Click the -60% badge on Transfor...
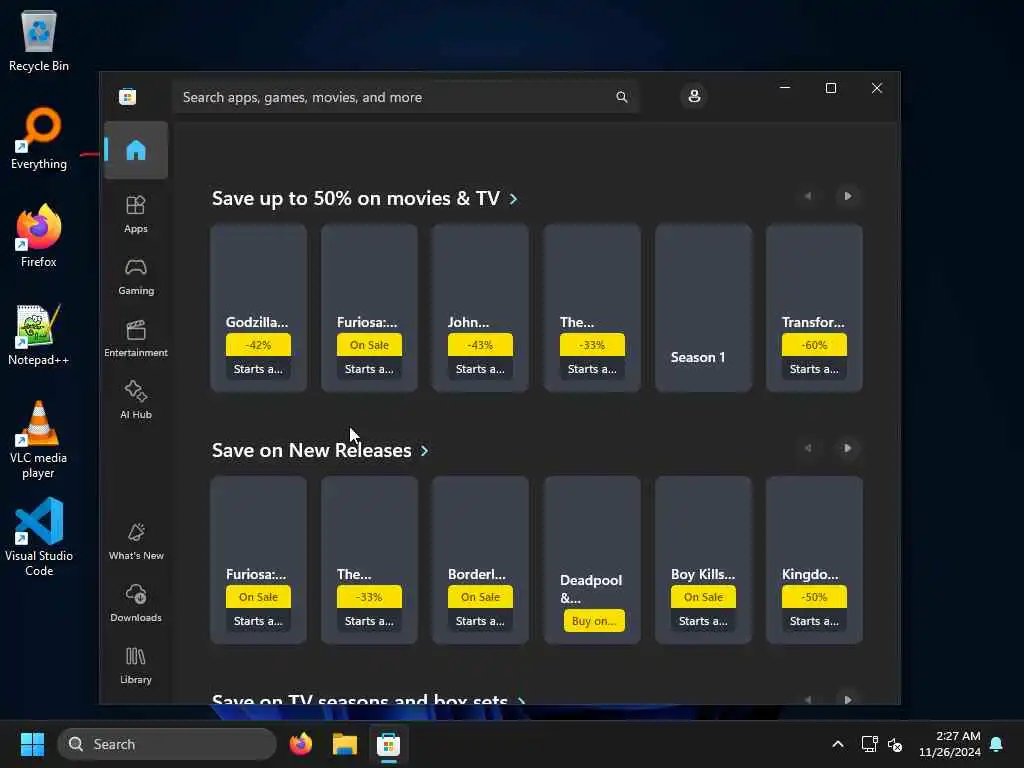 point(814,345)
